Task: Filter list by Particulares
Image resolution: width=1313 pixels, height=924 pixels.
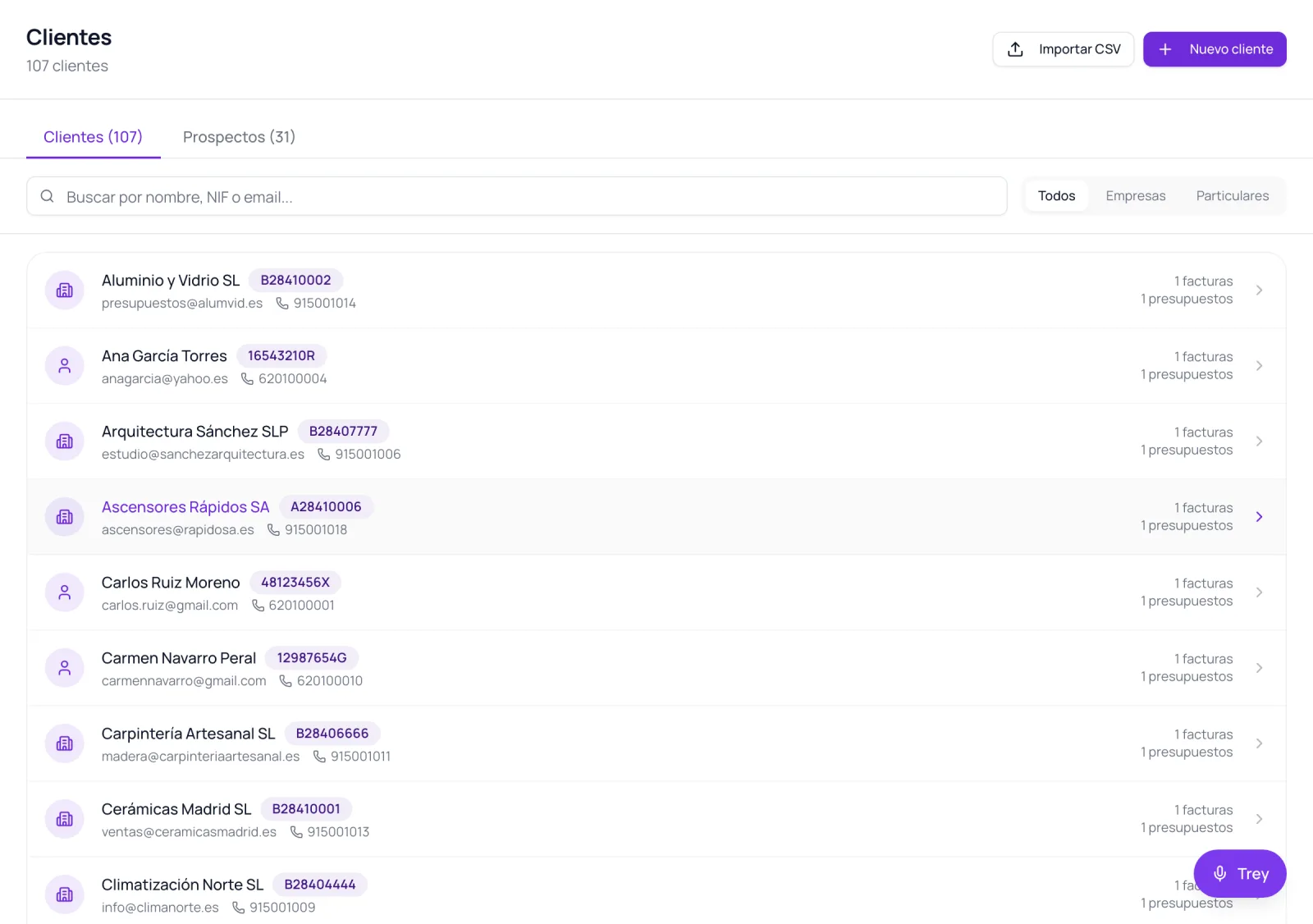Action: pos(1232,196)
